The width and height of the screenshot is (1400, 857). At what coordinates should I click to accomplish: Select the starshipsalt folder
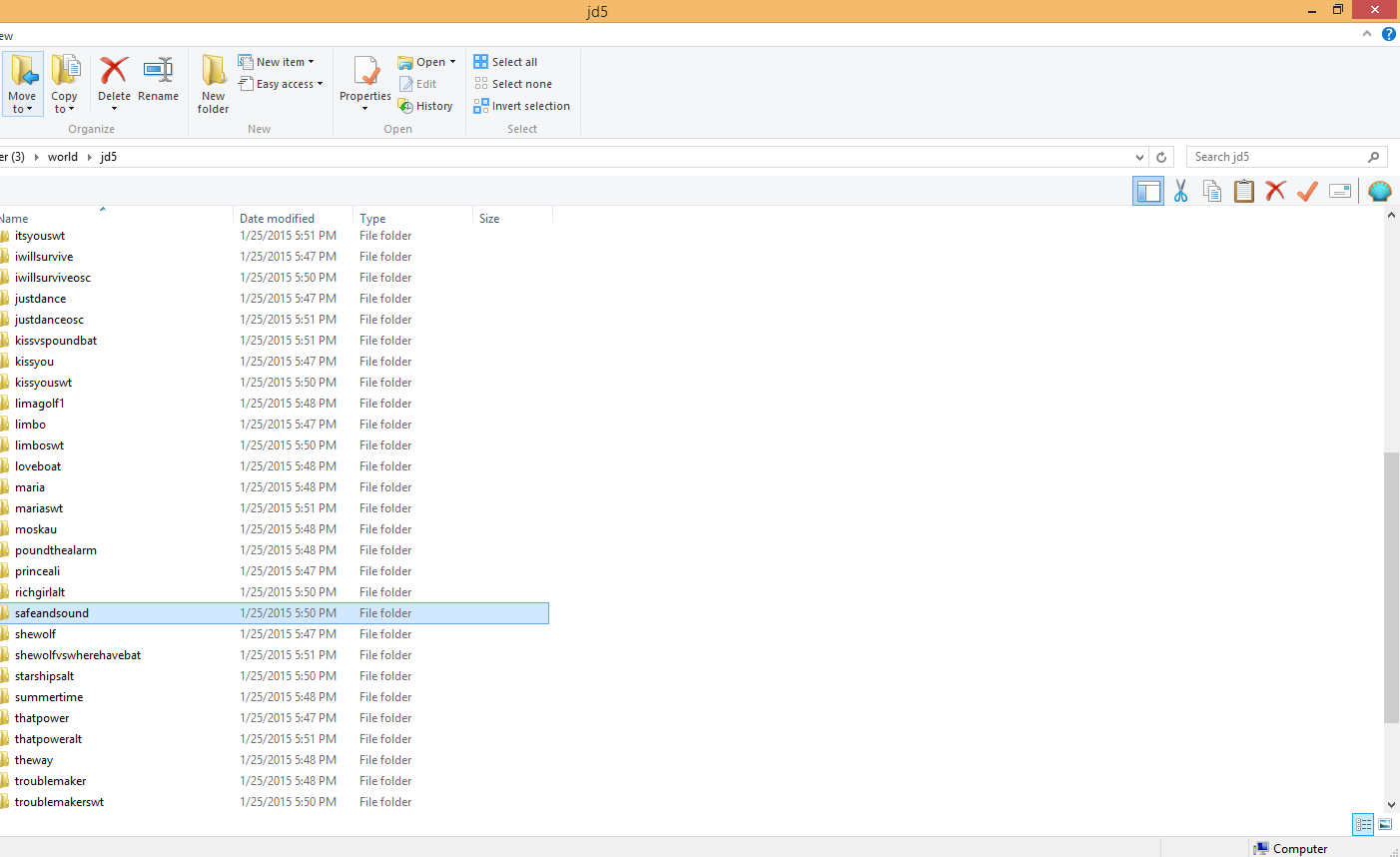pos(45,676)
